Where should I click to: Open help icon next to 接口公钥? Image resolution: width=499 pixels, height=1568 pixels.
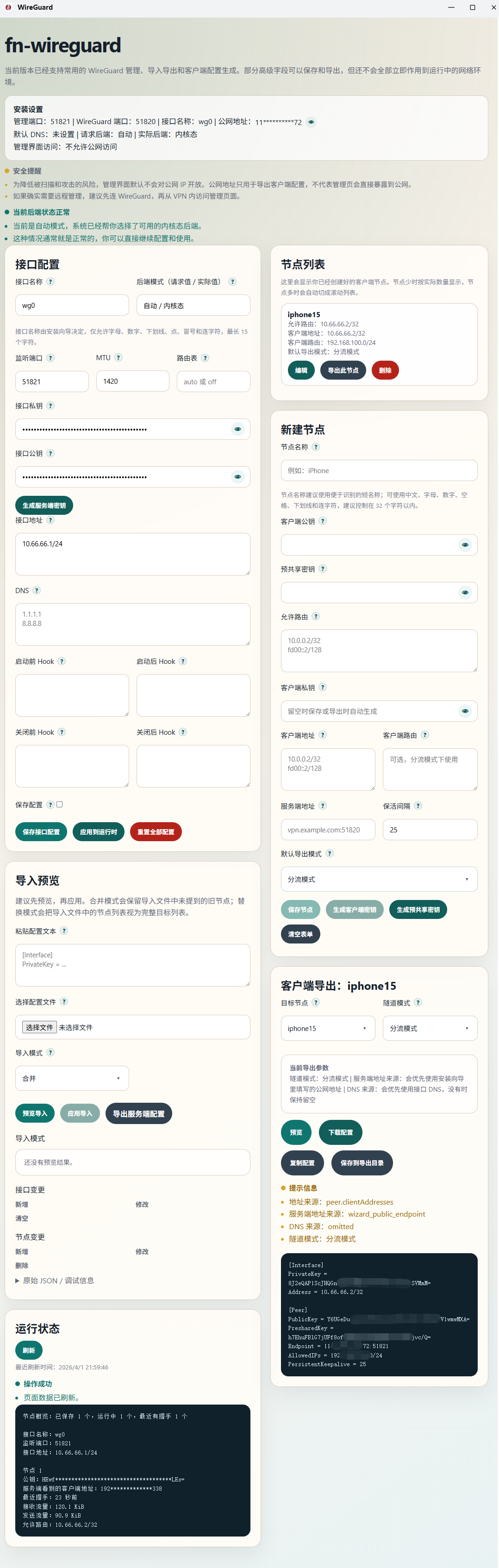pos(50,453)
